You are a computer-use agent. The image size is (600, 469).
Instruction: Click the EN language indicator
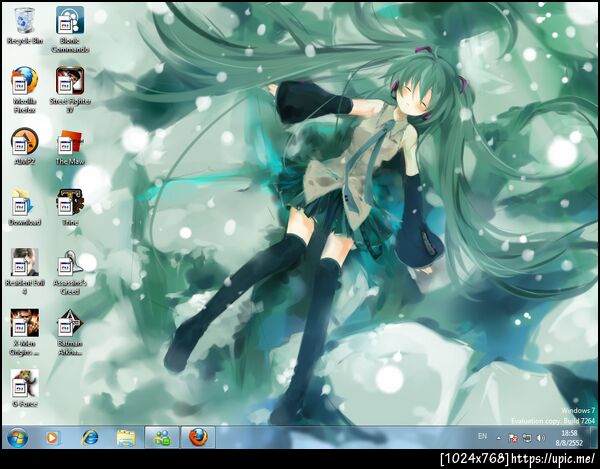(483, 436)
